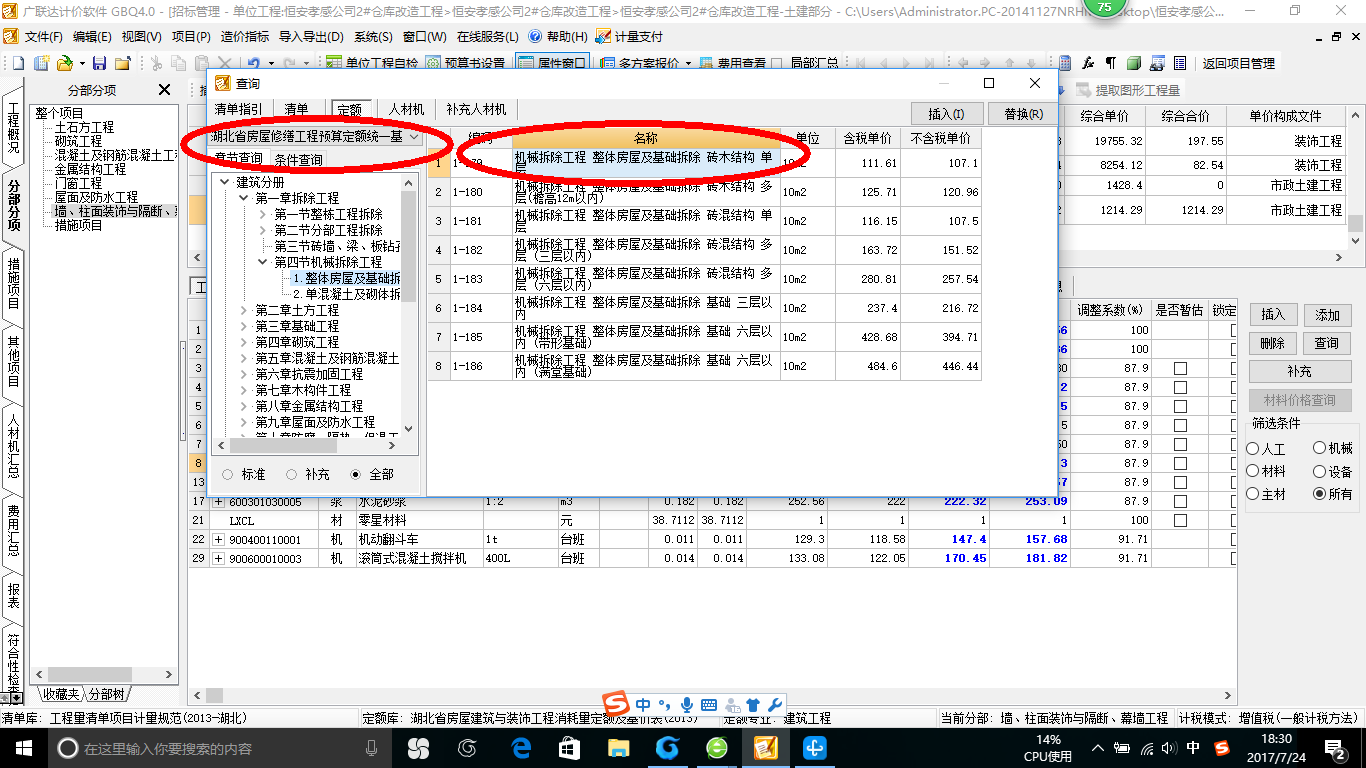Screen dimensions: 1366x768
Task: Collapse 第四节机械拆除工程 node
Action: [263, 262]
